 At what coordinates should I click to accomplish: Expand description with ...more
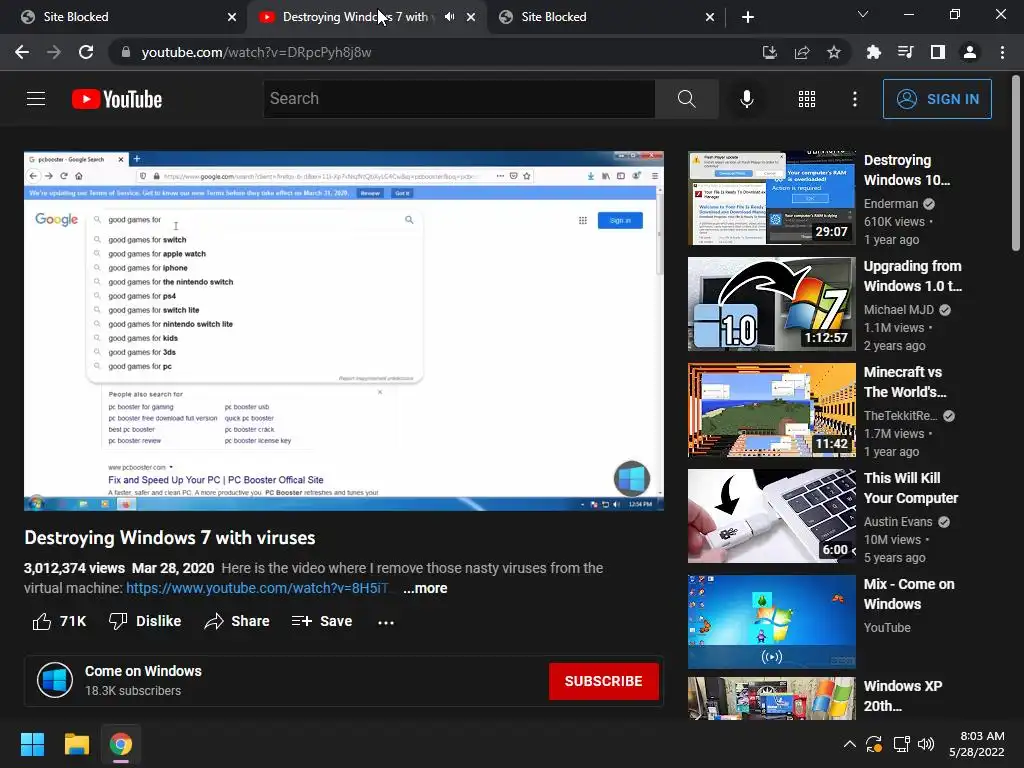[x=425, y=588]
